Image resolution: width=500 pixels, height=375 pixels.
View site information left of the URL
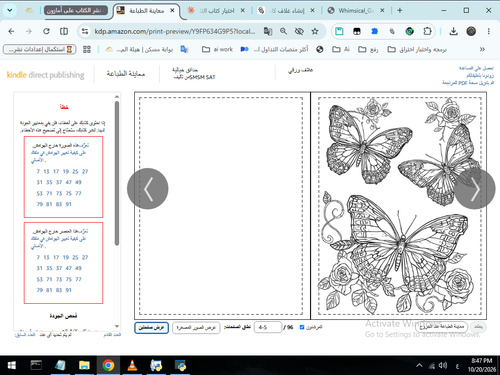tap(85, 31)
